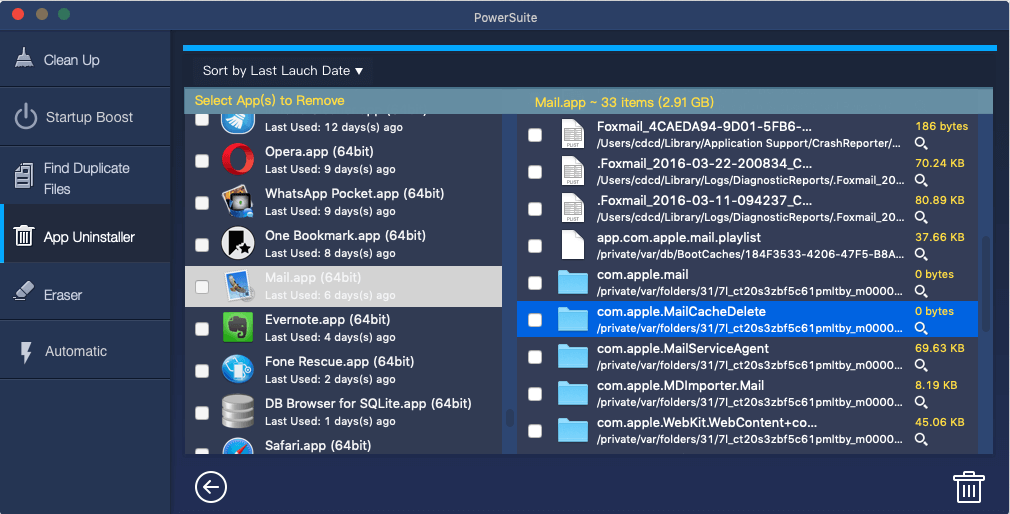Select the .Foxmail_2016-03-22-200834_C... file name
This screenshot has height=514, width=1010.
pyautogui.click(x=704, y=163)
